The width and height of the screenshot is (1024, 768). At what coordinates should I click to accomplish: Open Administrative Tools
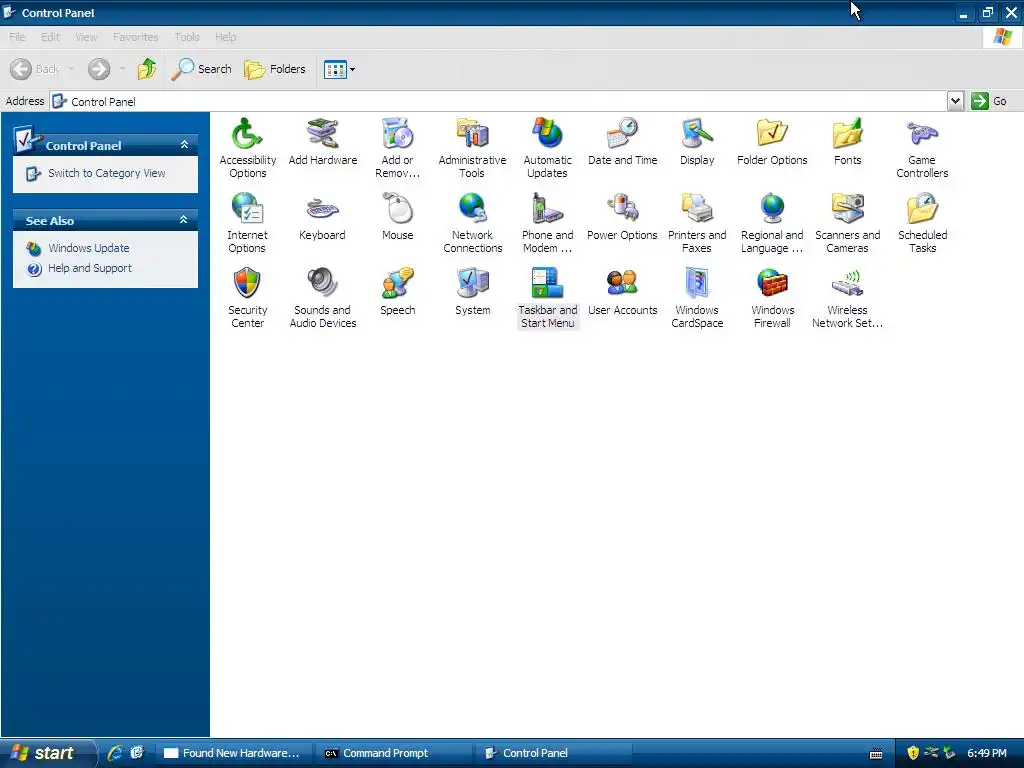point(472,148)
